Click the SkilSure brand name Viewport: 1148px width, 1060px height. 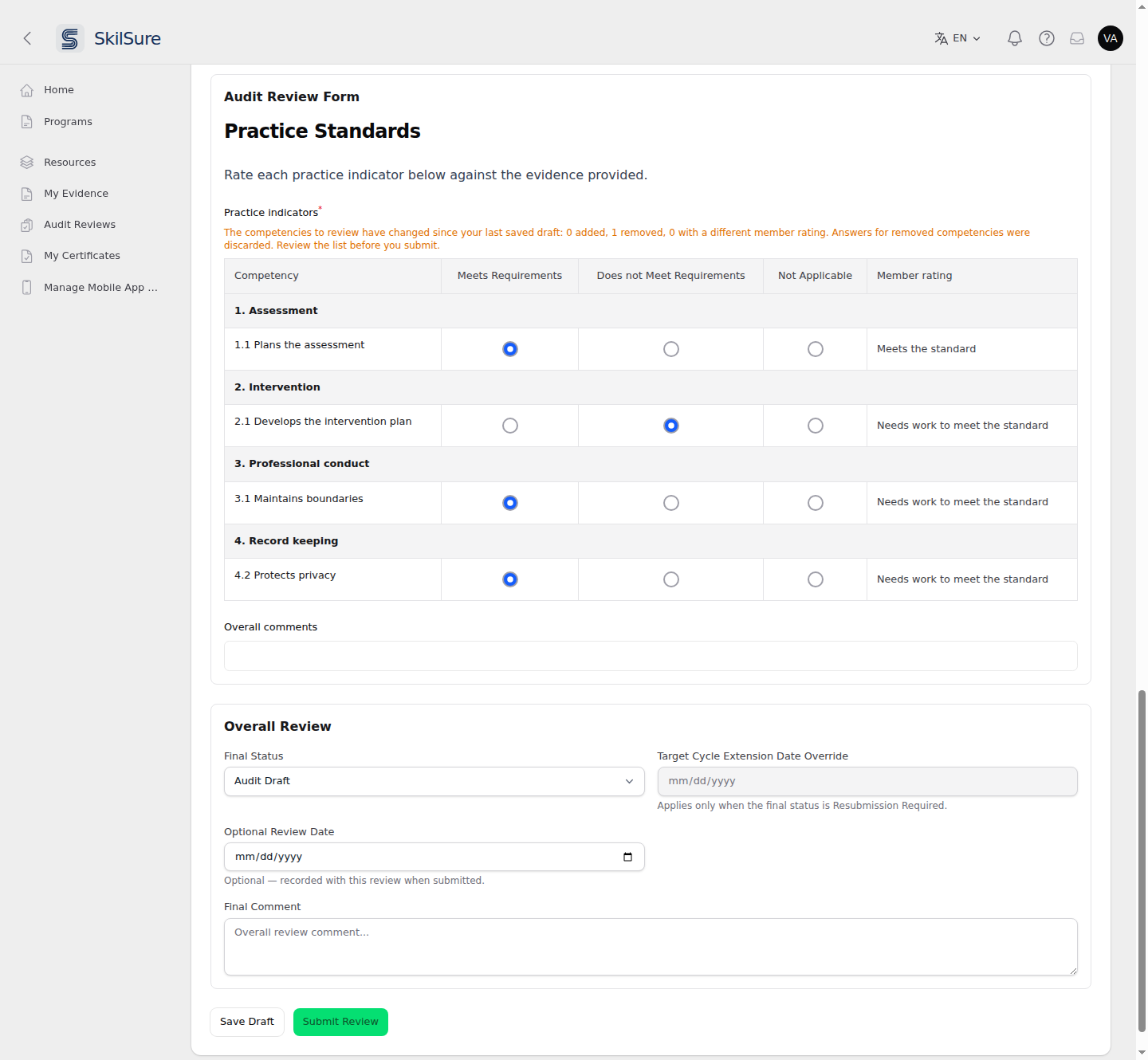pos(128,38)
